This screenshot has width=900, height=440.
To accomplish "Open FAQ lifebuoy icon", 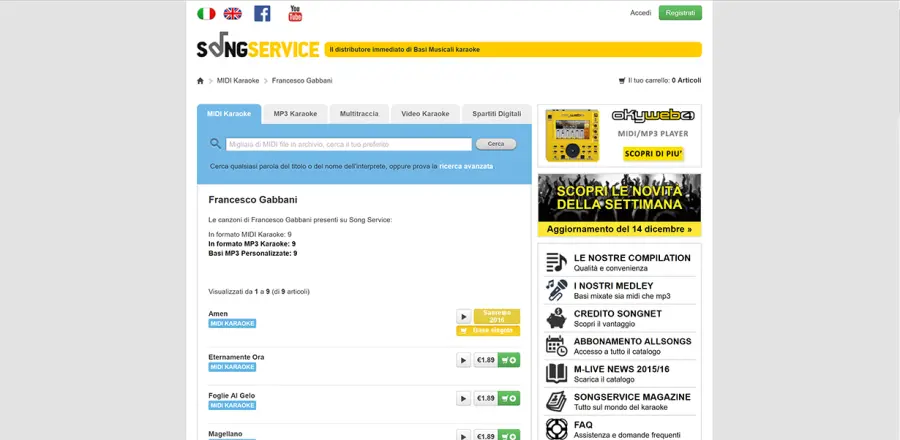I will 556,429.
